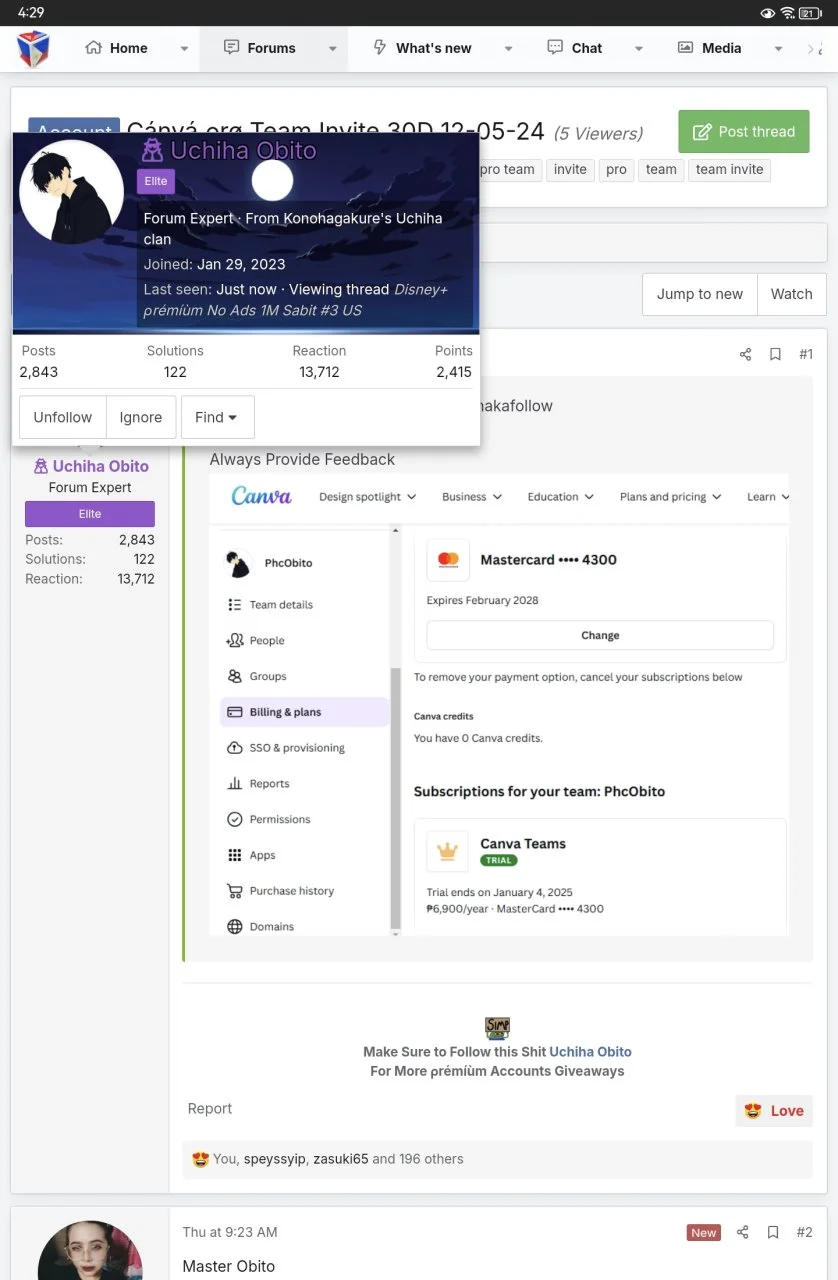Viewport: 838px width, 1280px height.
Task: Click the Watch button
Action: point(792,294)
